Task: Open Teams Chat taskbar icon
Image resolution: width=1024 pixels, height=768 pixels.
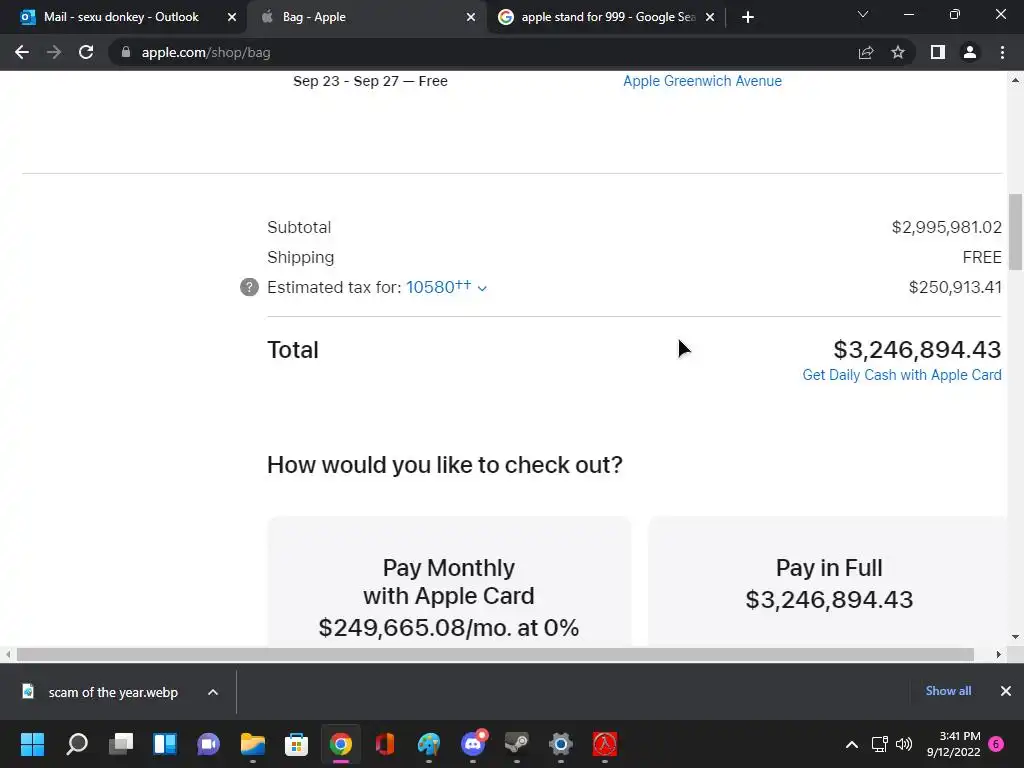Action: 208,744
